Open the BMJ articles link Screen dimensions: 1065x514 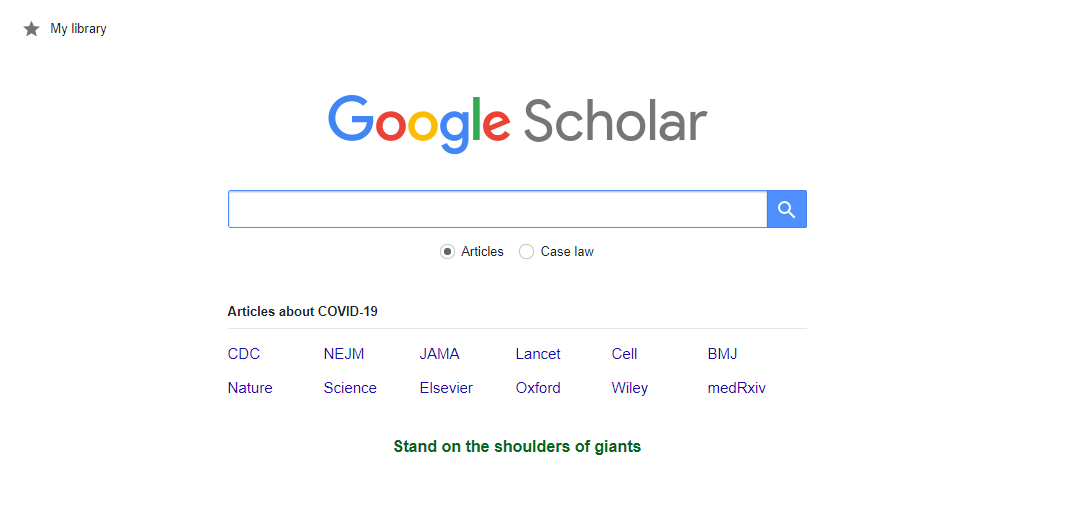click(722, 354)
